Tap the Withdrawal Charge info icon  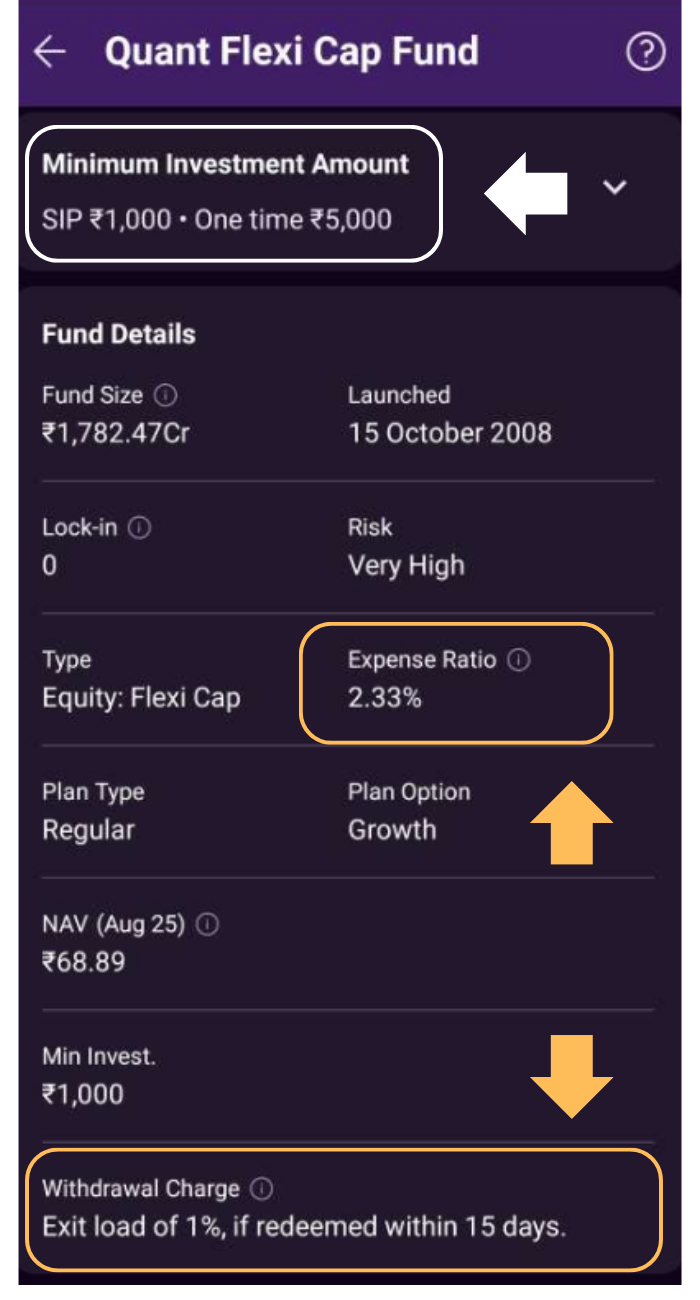[262, 1189]
